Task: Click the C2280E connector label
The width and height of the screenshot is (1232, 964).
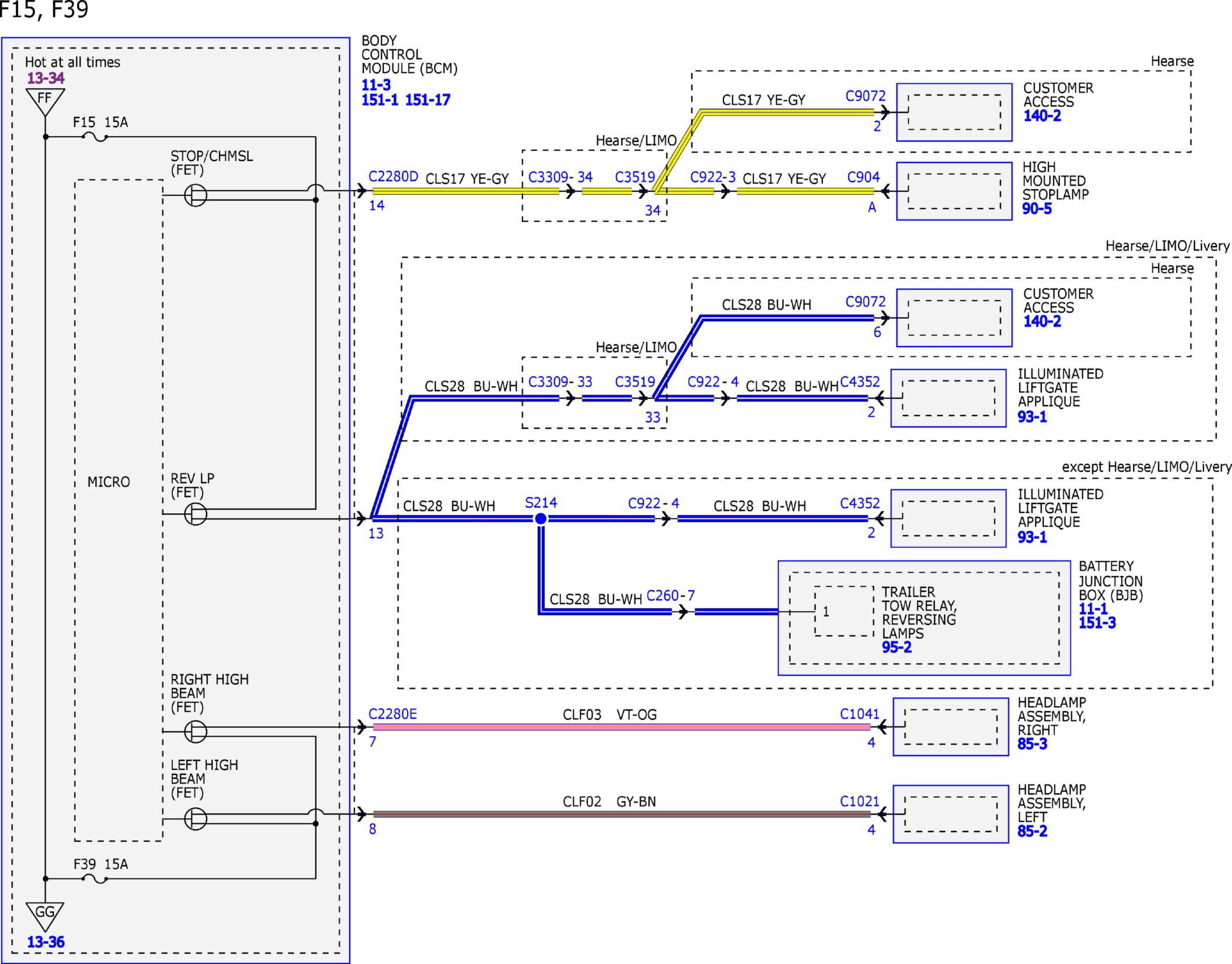Action: [x=393, y=714]
